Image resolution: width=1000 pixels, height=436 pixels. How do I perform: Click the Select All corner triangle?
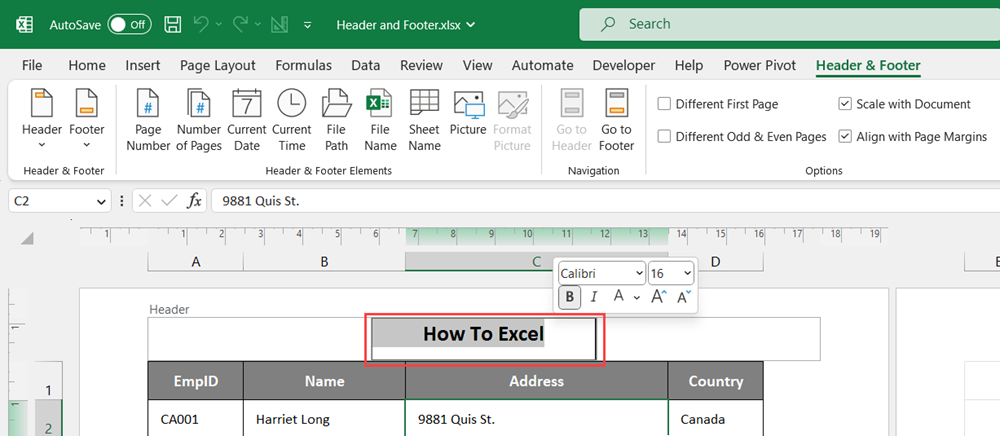(x=27, y=238)
